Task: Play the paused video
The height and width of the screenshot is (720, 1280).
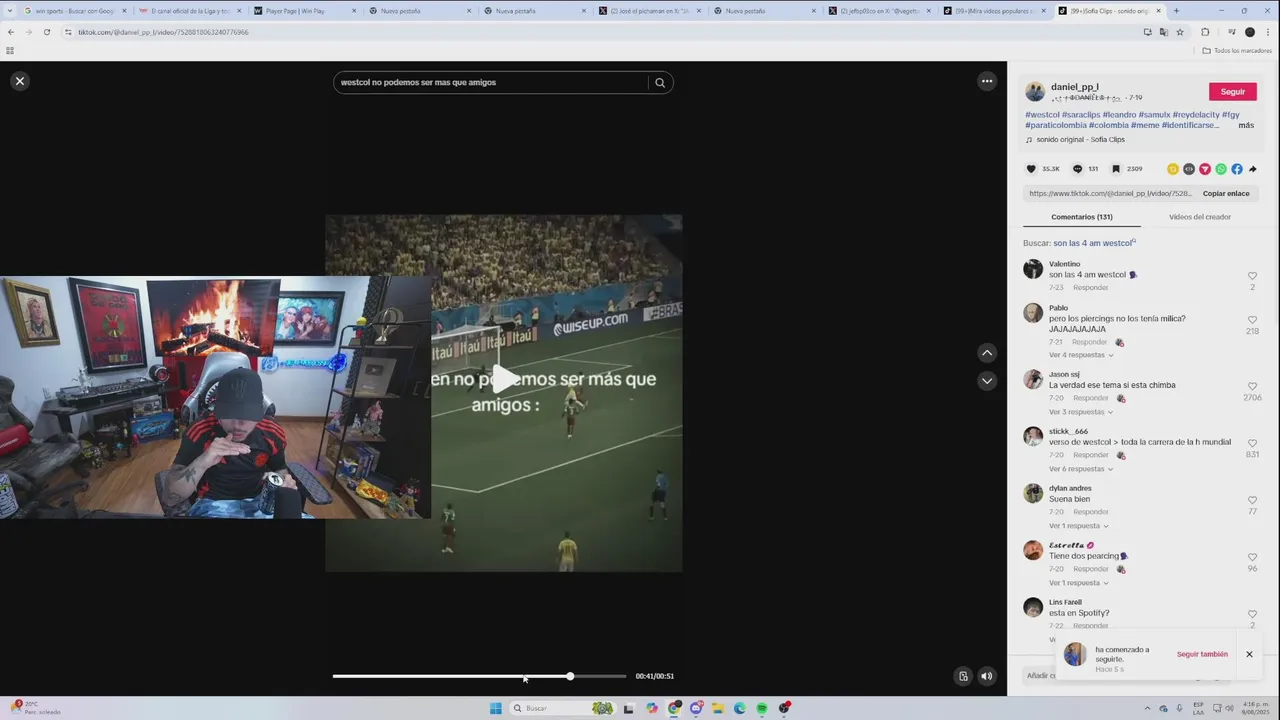Action: point(504,379)
